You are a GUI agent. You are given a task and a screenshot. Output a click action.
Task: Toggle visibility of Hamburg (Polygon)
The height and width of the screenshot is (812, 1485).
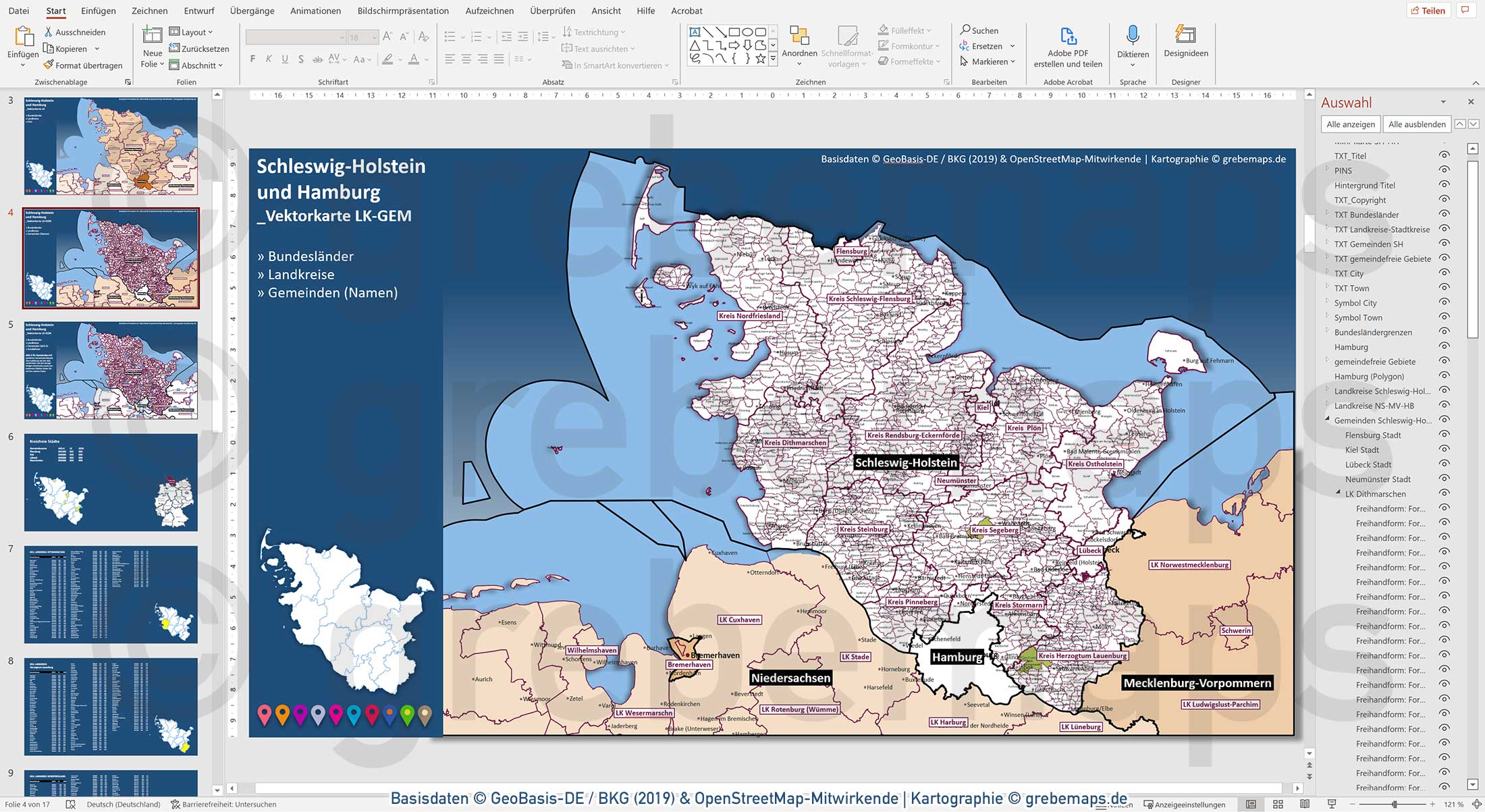1445,375
